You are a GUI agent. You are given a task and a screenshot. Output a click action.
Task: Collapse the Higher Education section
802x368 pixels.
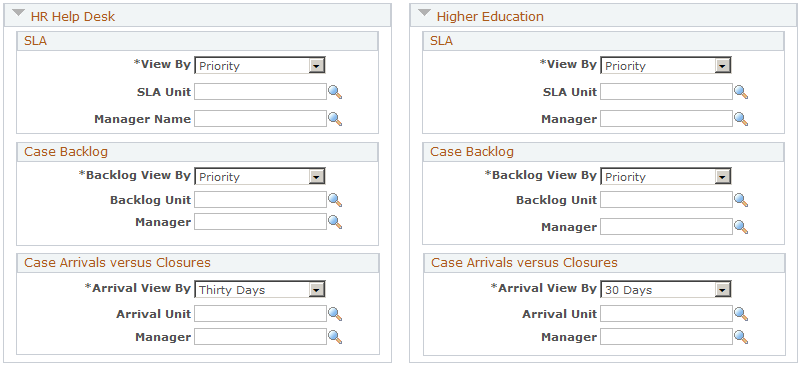[425, 14]
